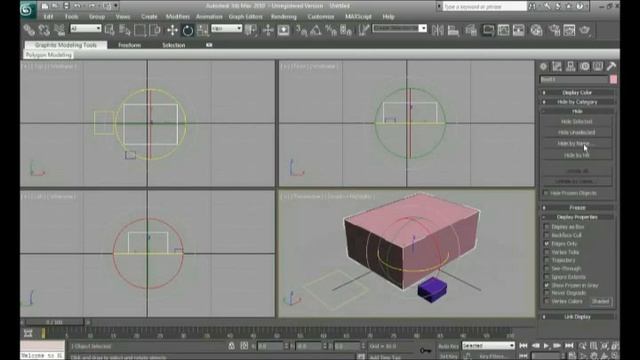Open the Render Setup icon

(554, 30)
